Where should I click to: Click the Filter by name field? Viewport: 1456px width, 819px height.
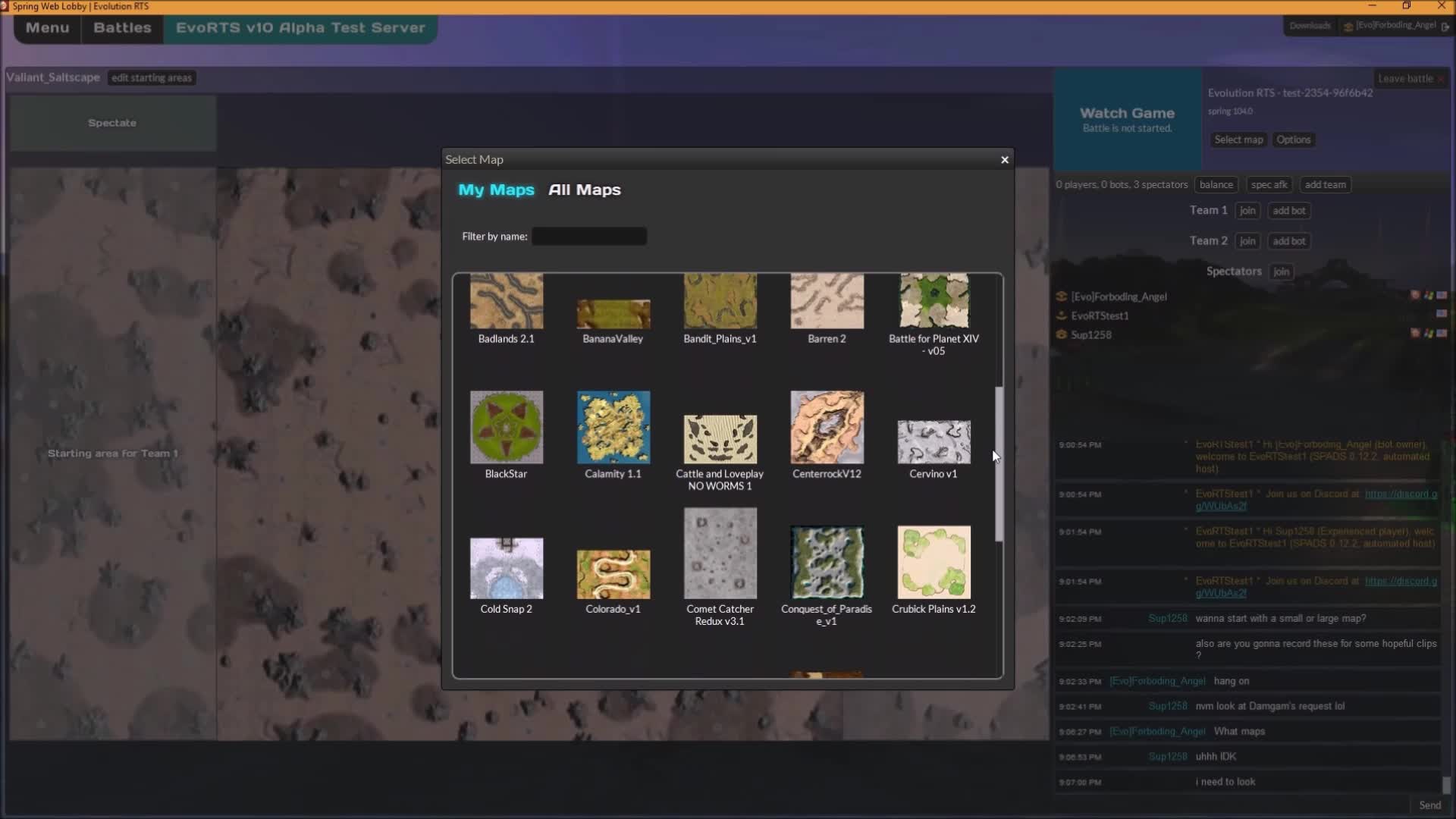tap(589, 237)
